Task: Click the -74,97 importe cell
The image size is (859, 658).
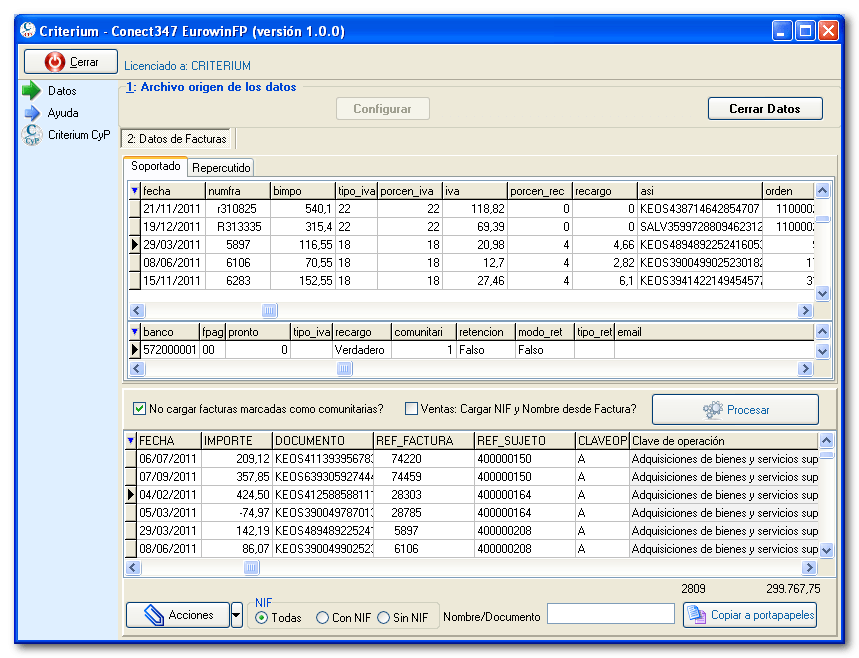Action: [236, 513]
